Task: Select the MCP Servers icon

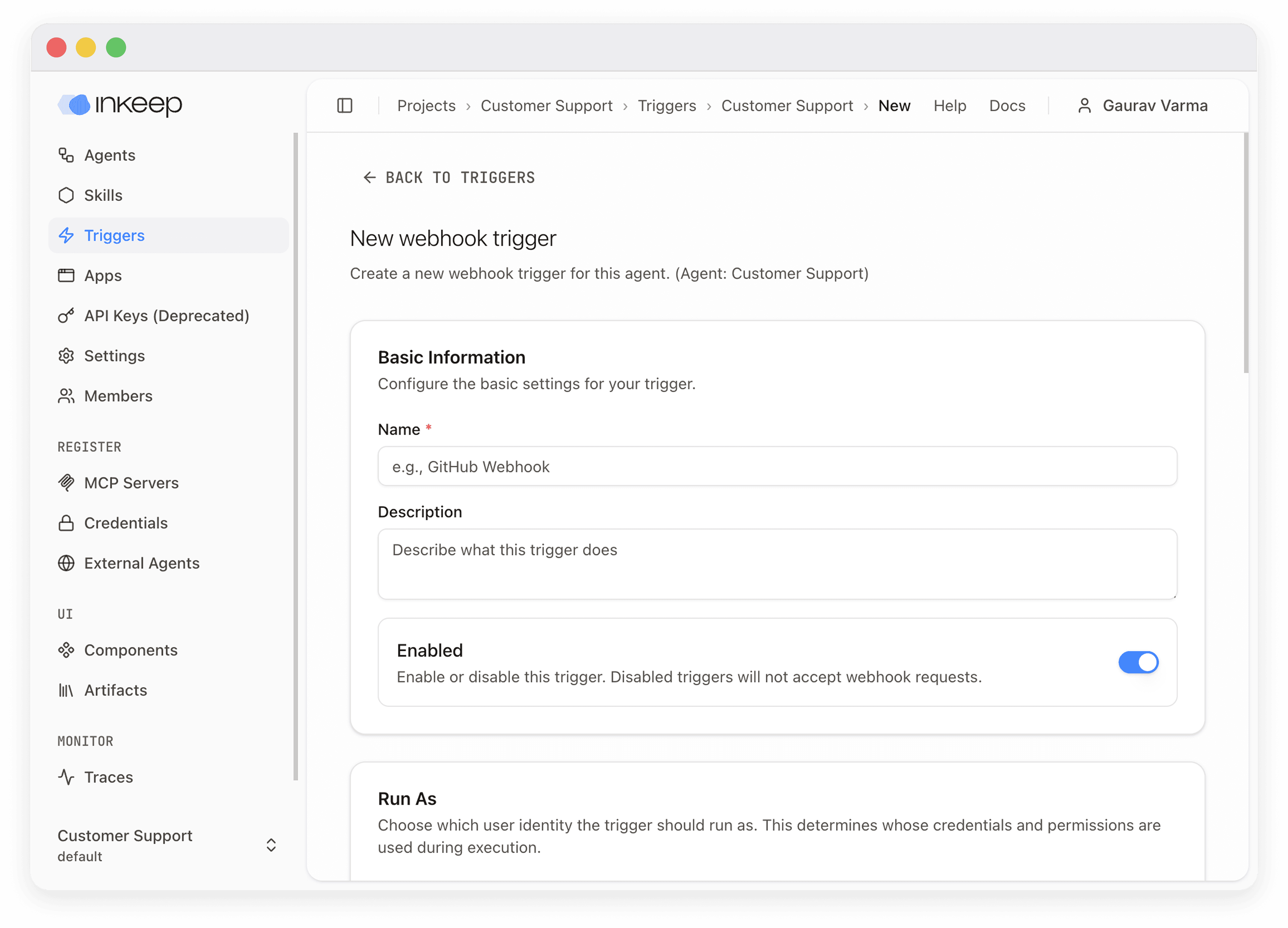Action: click(66, 482)
